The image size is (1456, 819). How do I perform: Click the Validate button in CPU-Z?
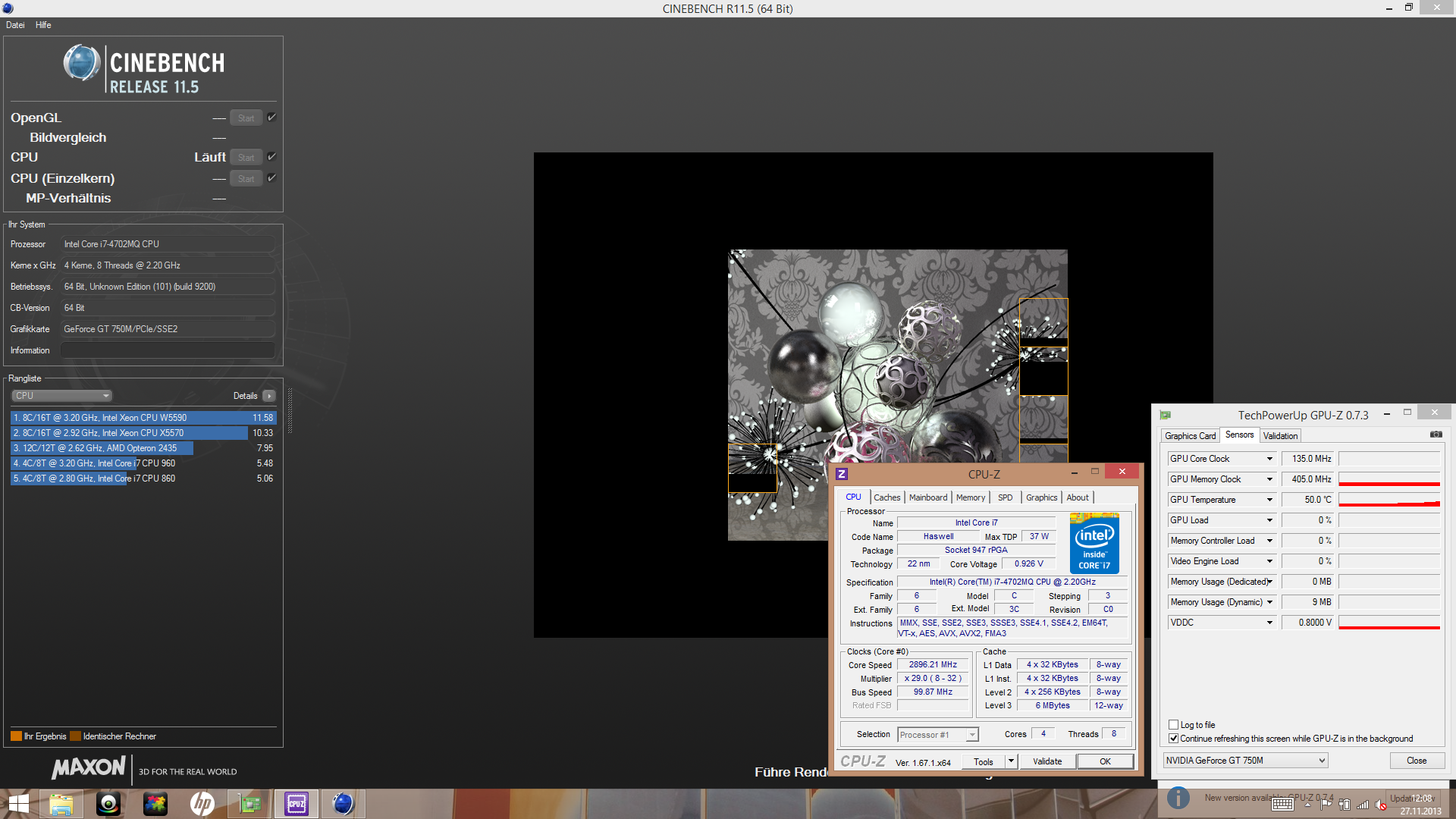(x=1046, y=761)
